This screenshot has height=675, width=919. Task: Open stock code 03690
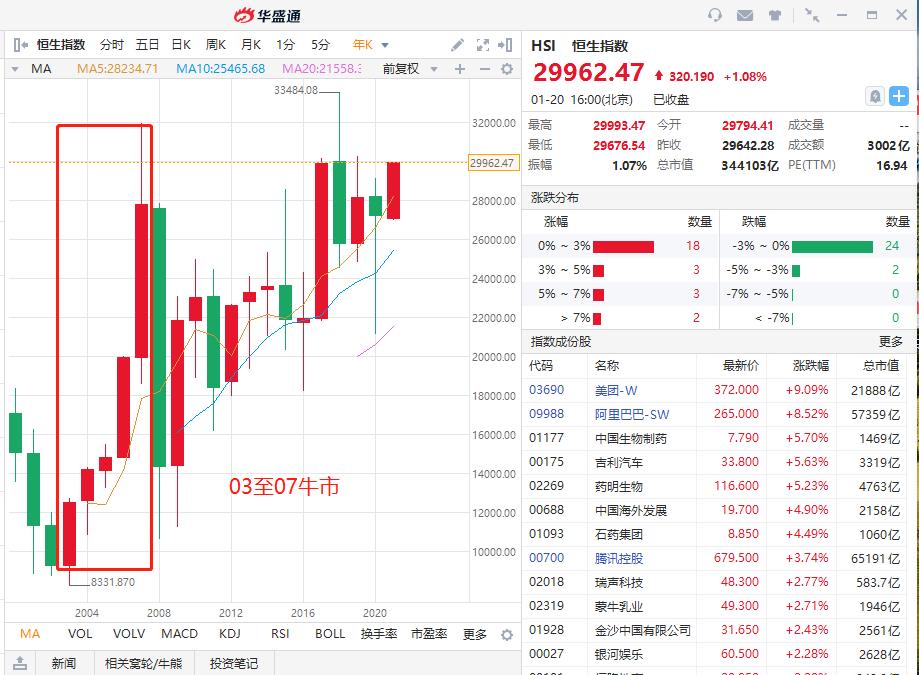[x=546, y=390]
